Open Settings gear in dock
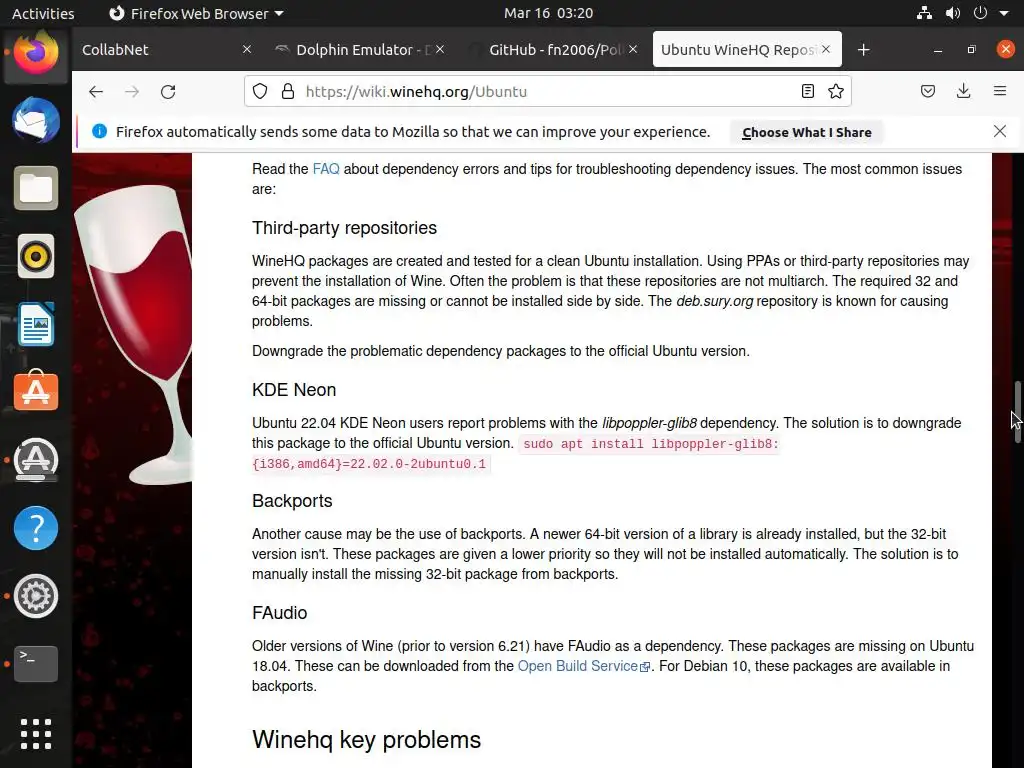1024x768 pixels. [x=36, y=596]
